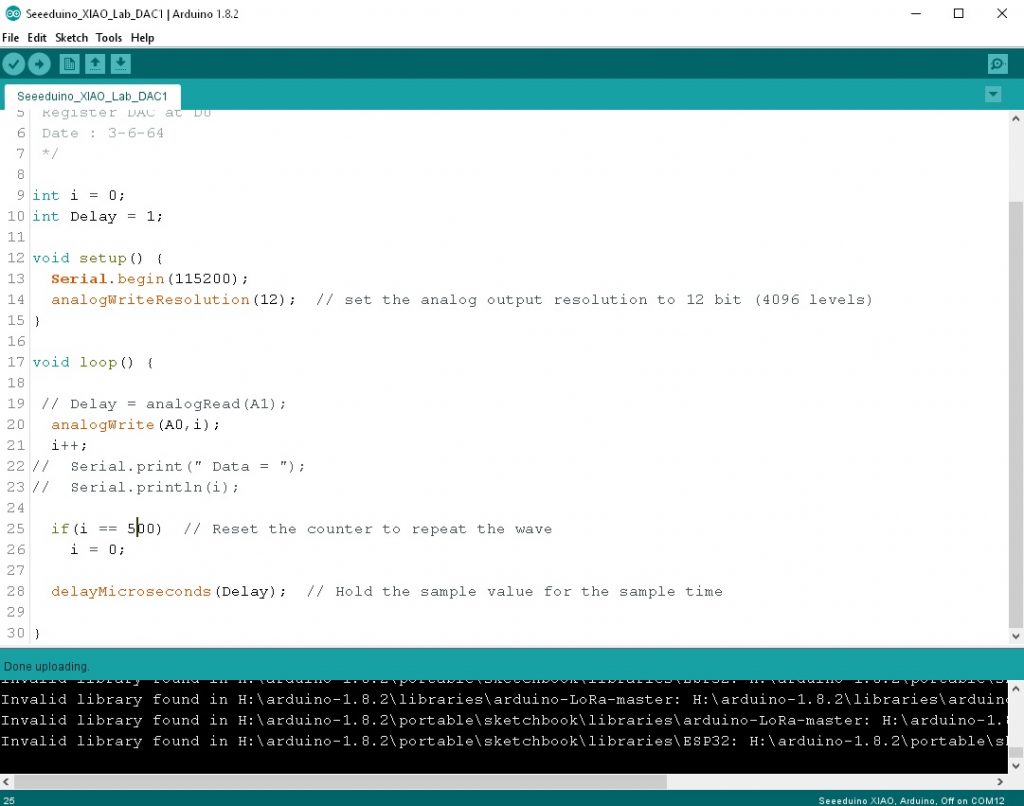Save the sketch with the Save icon
The image size is (1024, 806).
pos(121,64)
